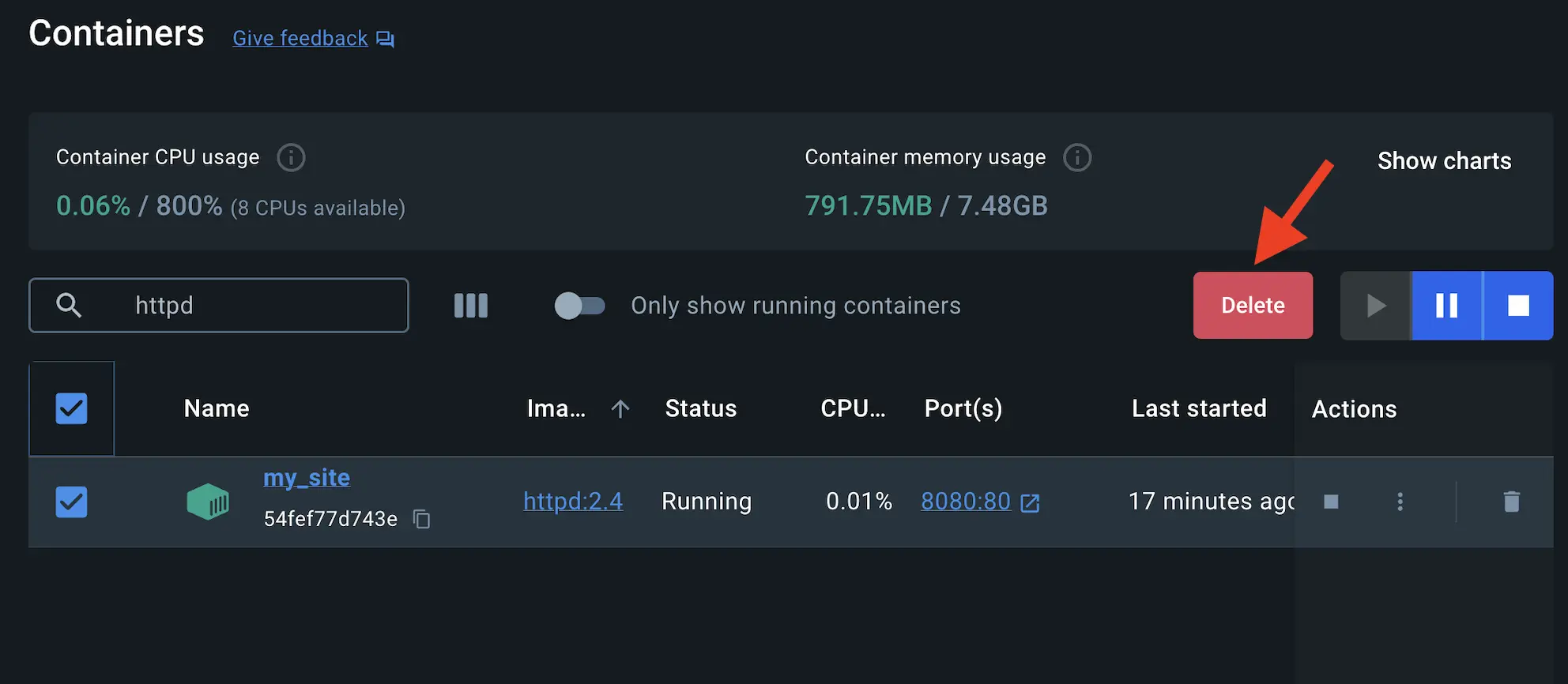Reverse the Image column sort order
Image resolution: width=1568 pixels, height=684 pixels.
pyautogui.click(x=620, y=408)
